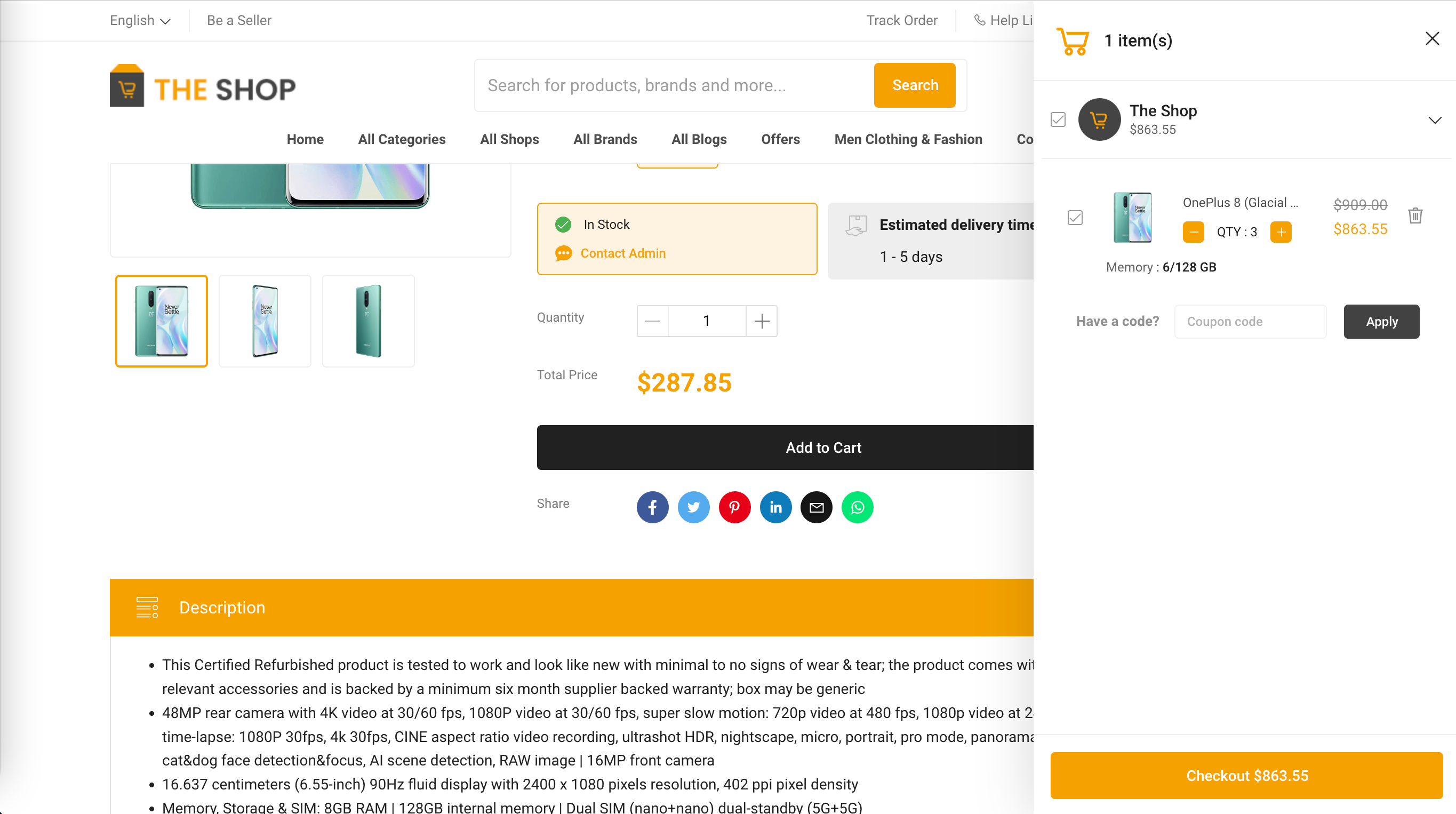Toggle The Shop seller checkbox in cart
This screenshot has width=1456, height=814.
[x=1058, y=119]
